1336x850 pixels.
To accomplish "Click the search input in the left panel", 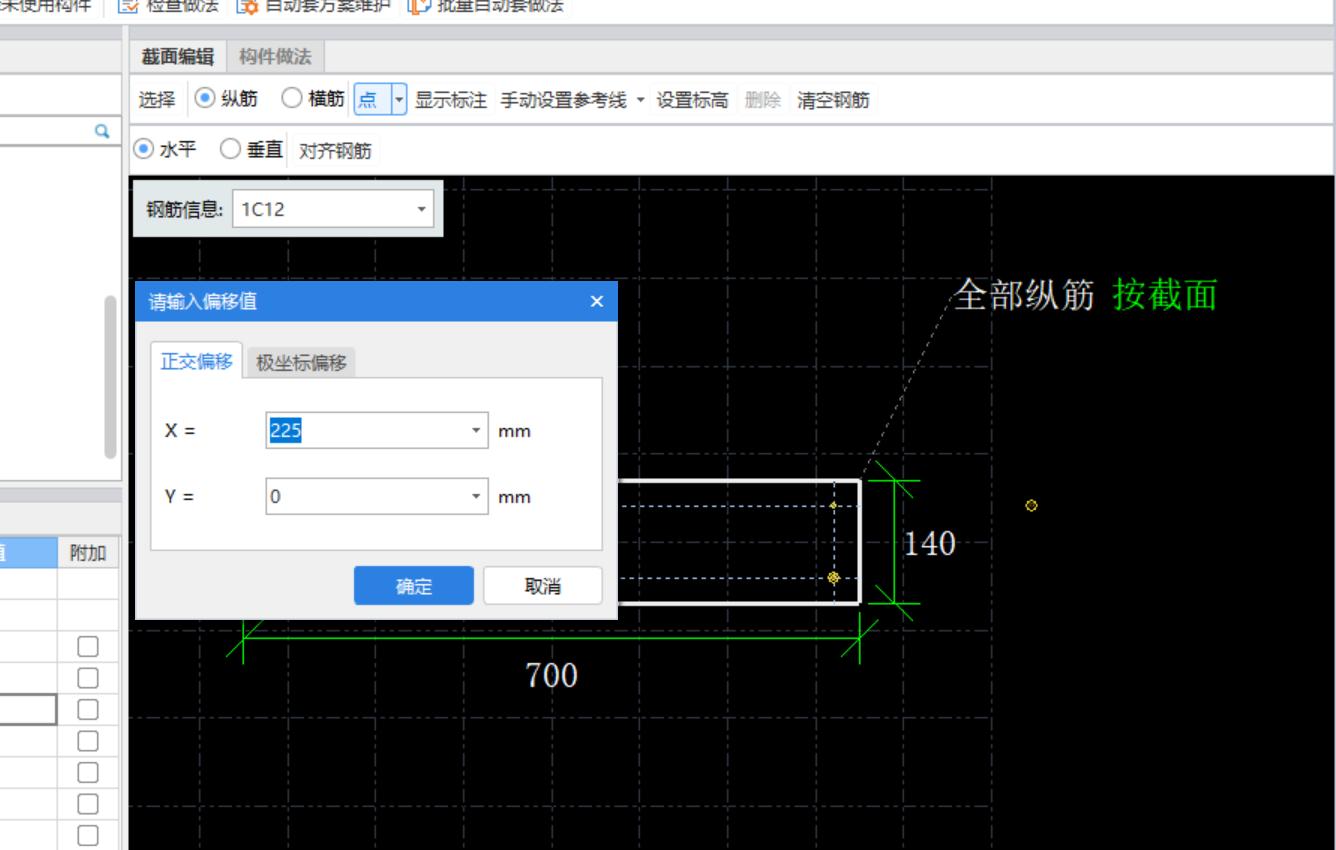I will click(46, 131).
